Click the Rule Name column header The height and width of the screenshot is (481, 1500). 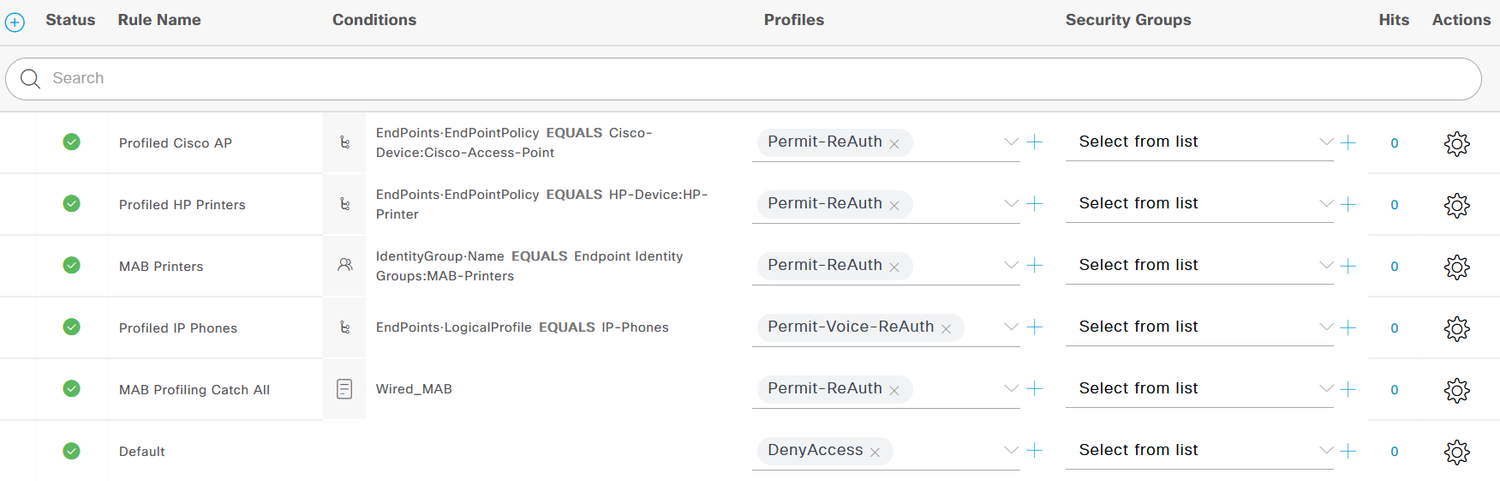[159, 20]
